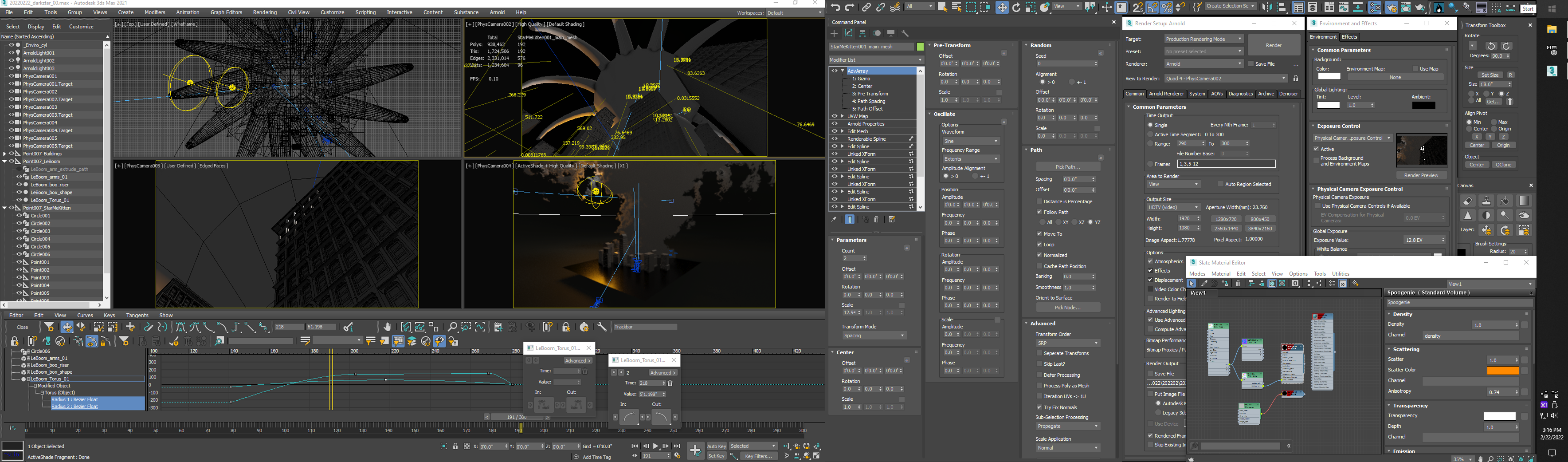The height and width of the screenshot is (462, 1568).
Task: Choose the Select Object tool
Action: tap(943, 7)
